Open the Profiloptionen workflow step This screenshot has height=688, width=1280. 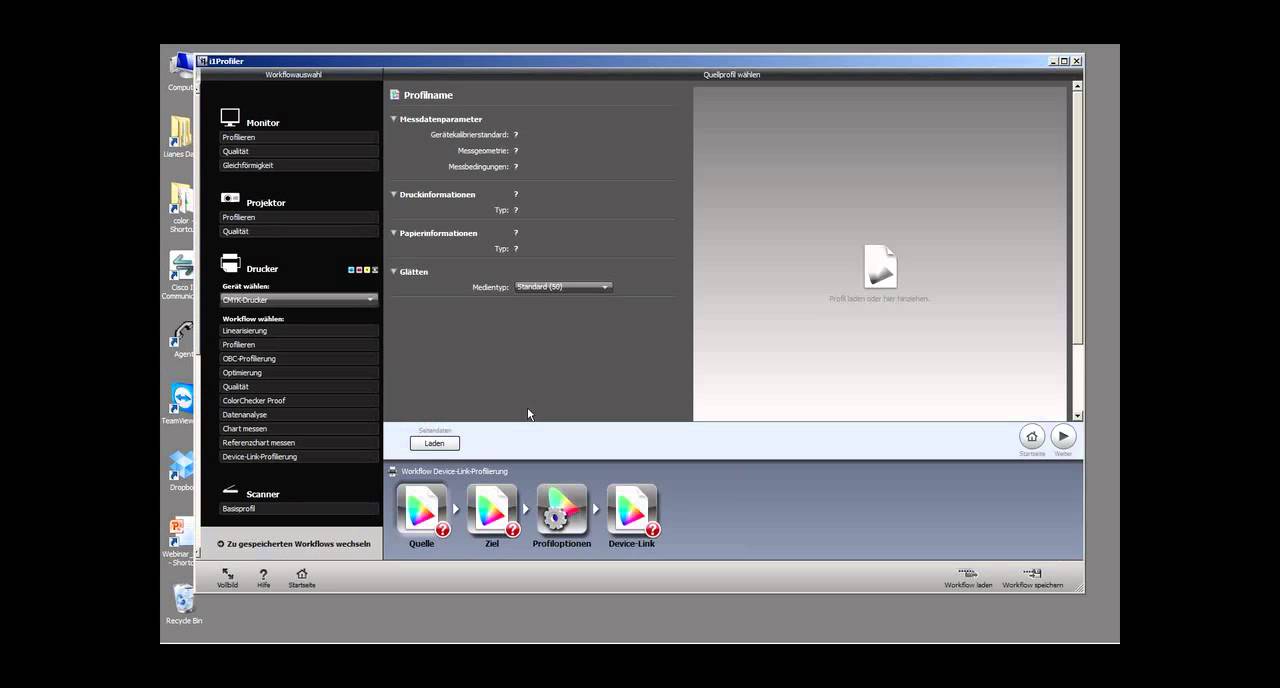coord(562,509)
